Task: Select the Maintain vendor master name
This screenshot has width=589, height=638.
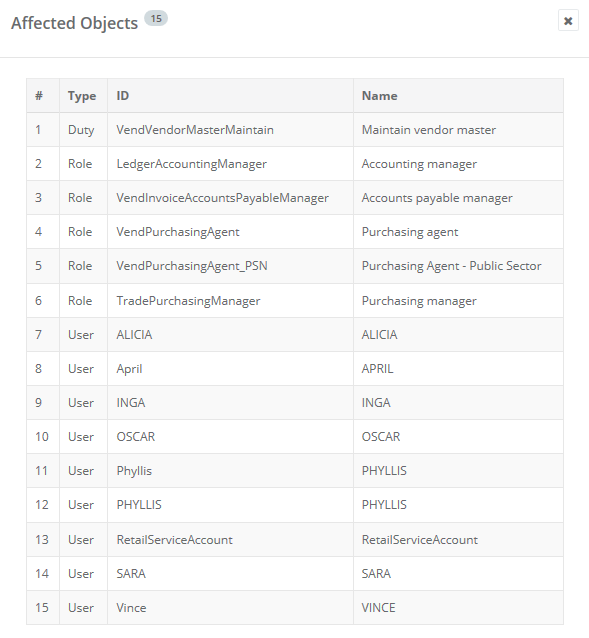Action: pyautogui.click(x=429, y=130)
